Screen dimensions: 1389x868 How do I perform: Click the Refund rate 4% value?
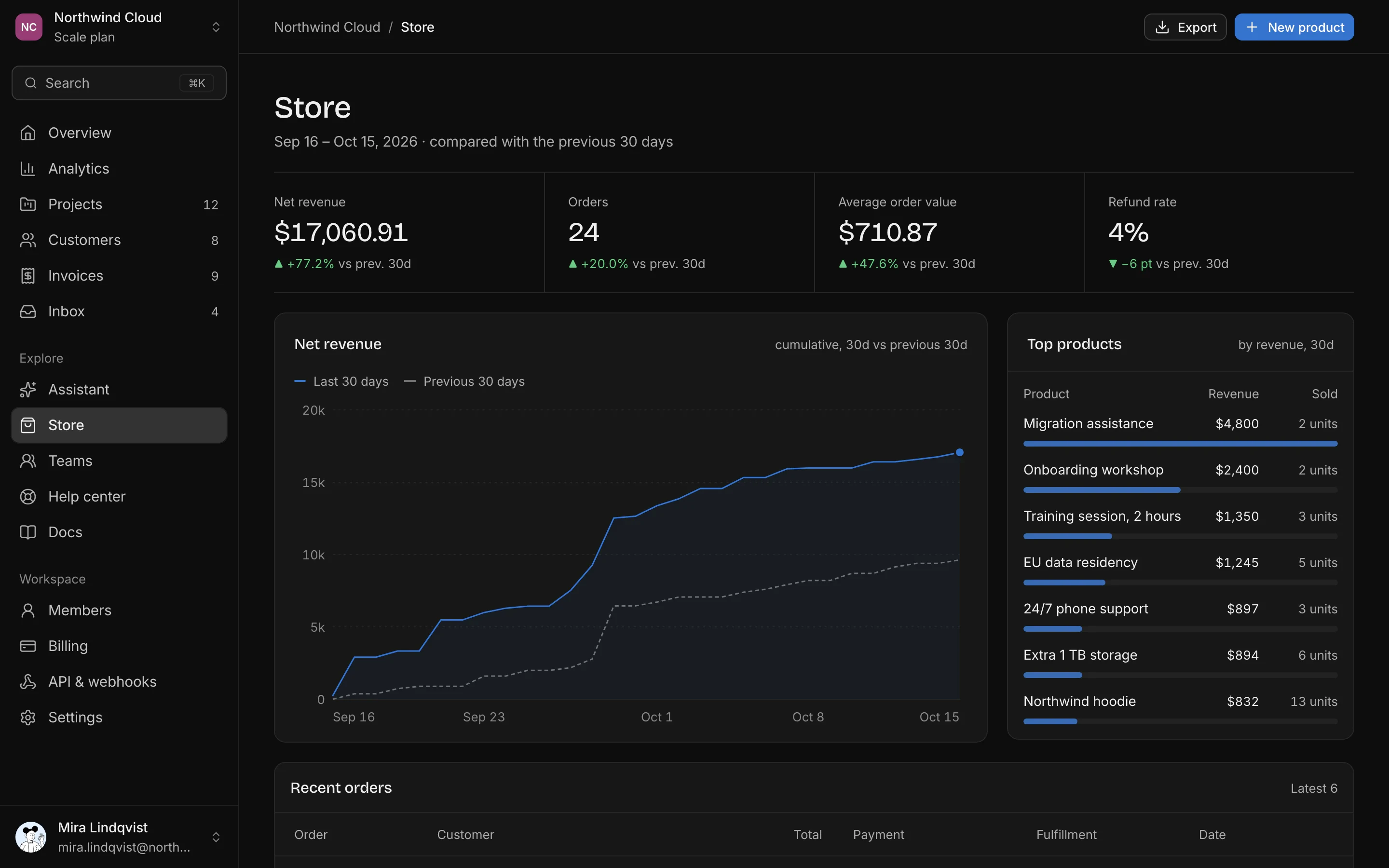pos(1128,232)
